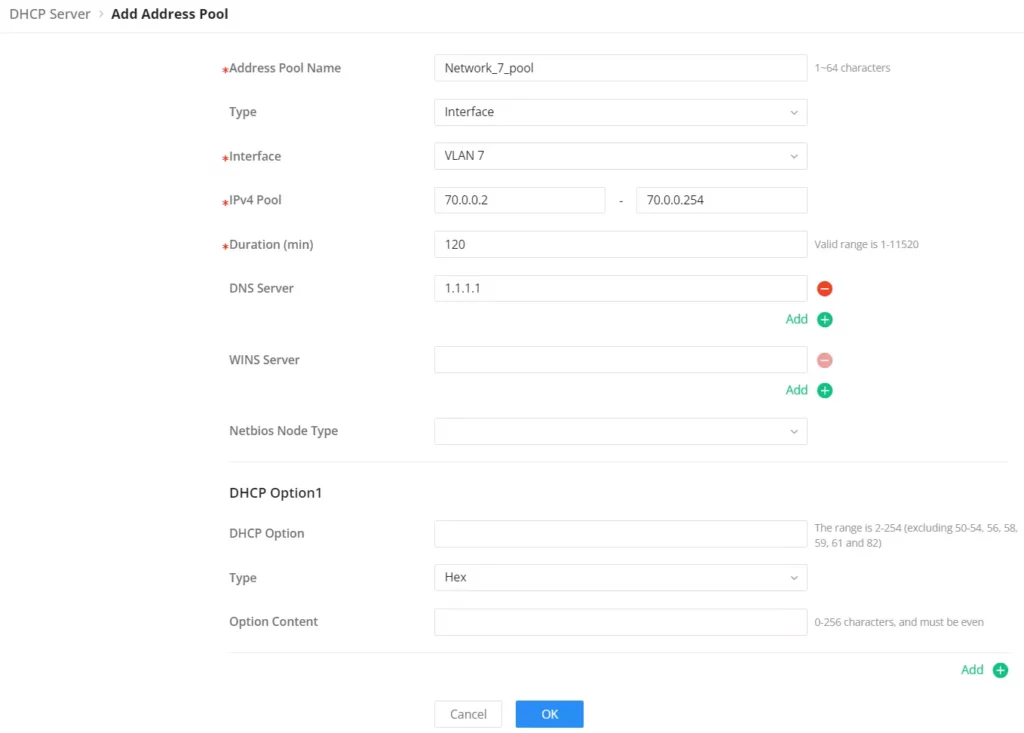Open the Type dropdown showing Interface
1024x733 pixels.
(620, 112)
